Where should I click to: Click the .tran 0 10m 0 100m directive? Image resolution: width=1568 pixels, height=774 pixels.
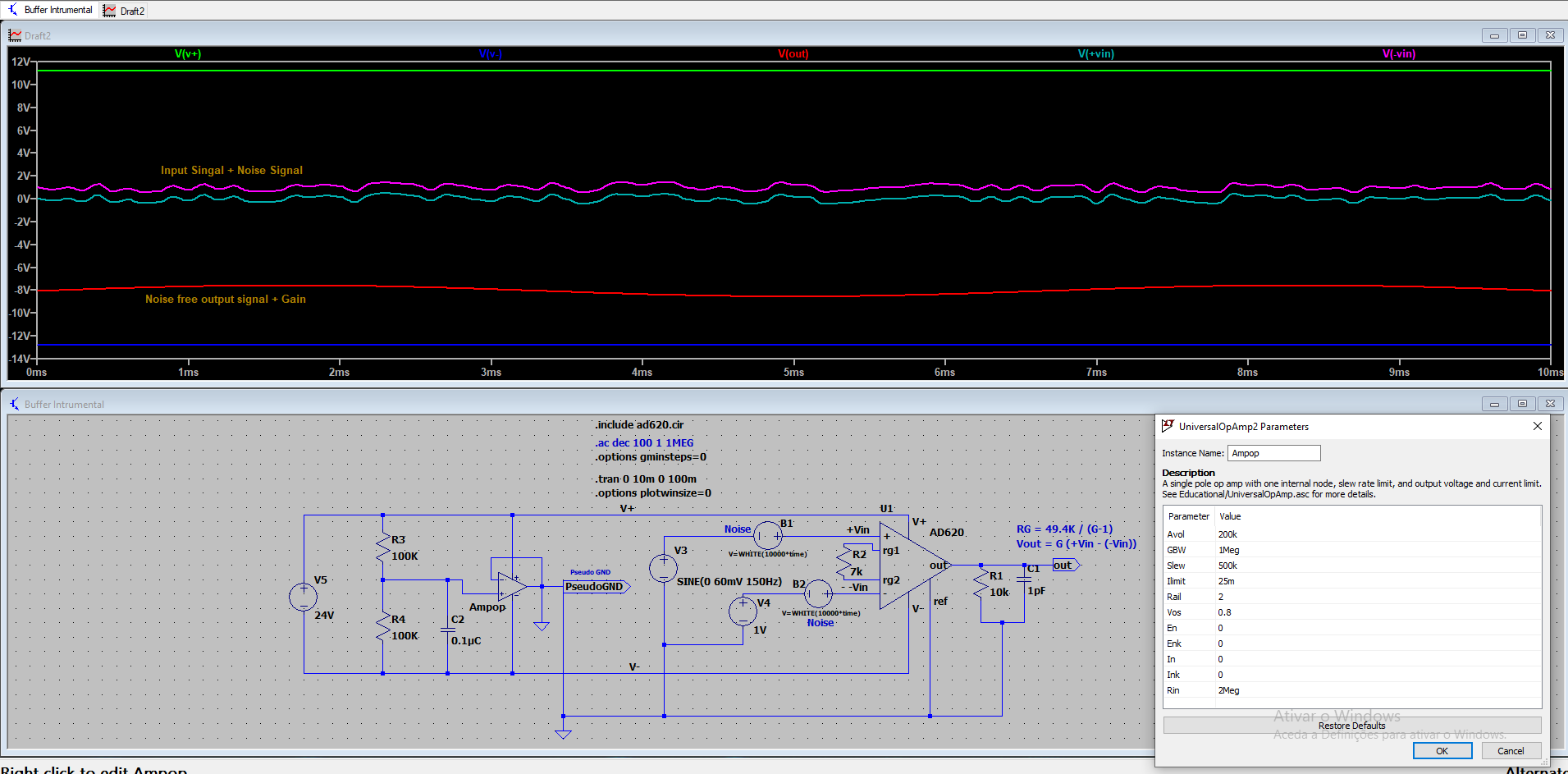point(646,479)
